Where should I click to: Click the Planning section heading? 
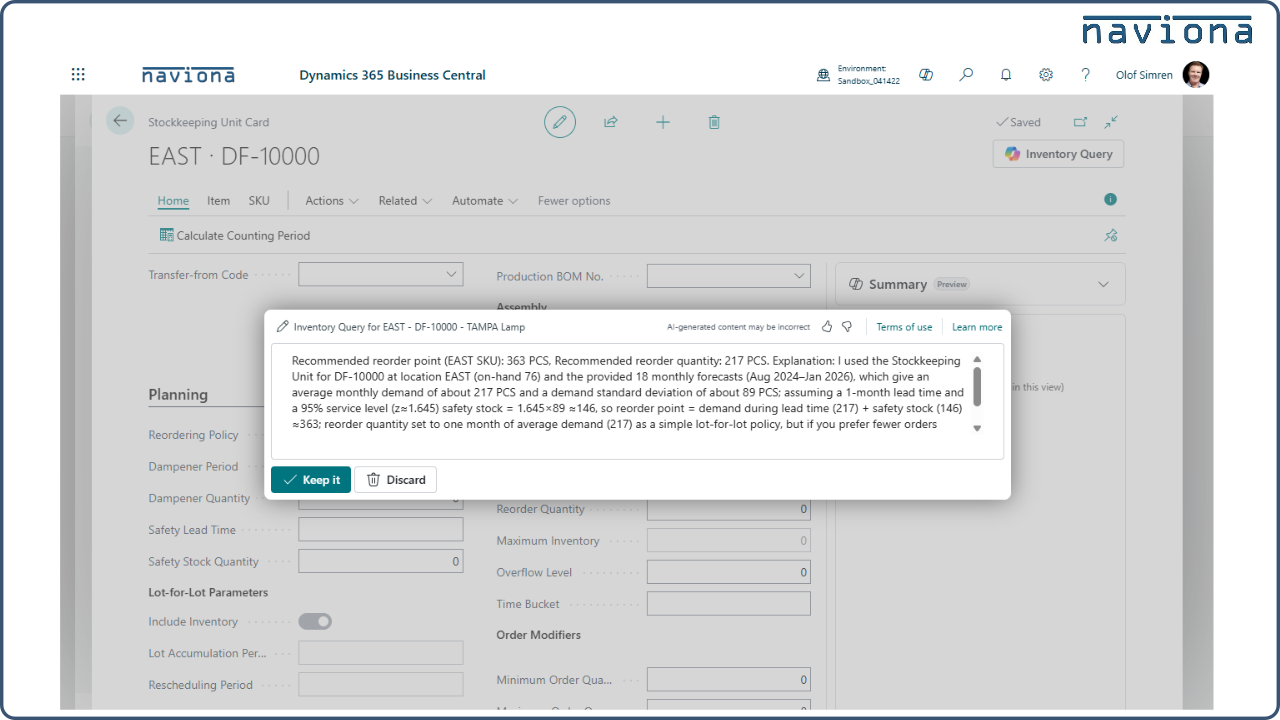178,394
